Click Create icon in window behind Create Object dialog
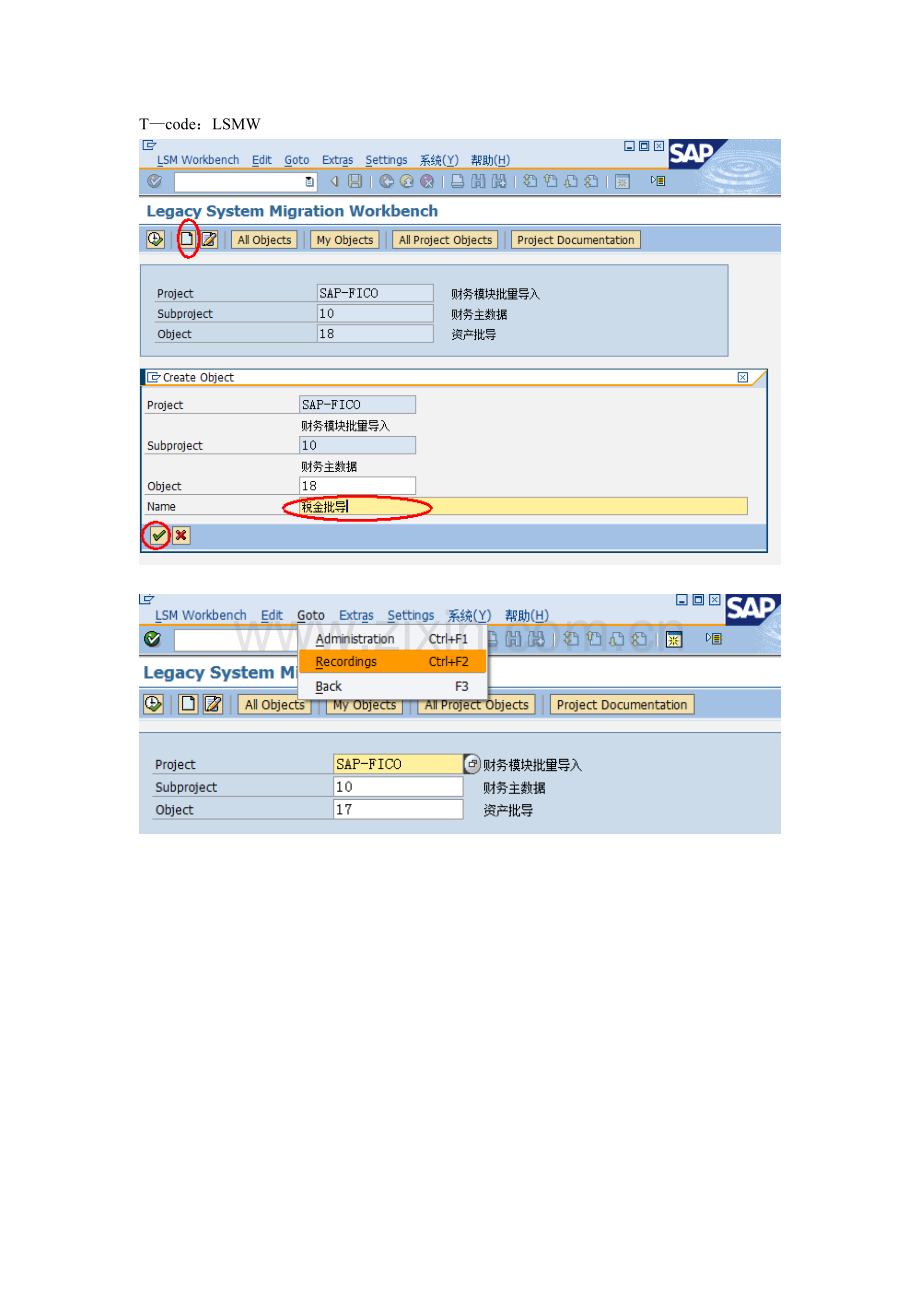The height and width of the screenshot is (1302, 920). 186,239
